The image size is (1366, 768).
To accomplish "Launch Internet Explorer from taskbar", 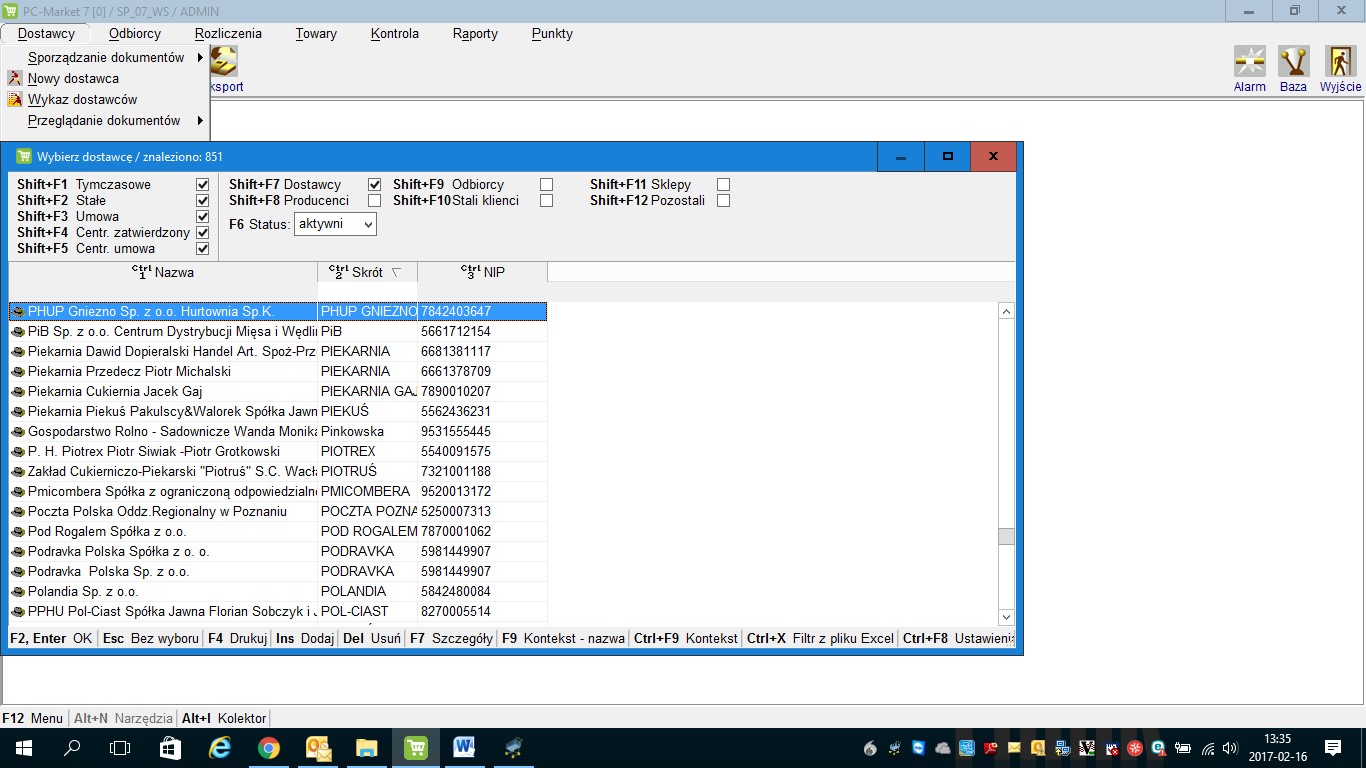I will tap(219, 748).
